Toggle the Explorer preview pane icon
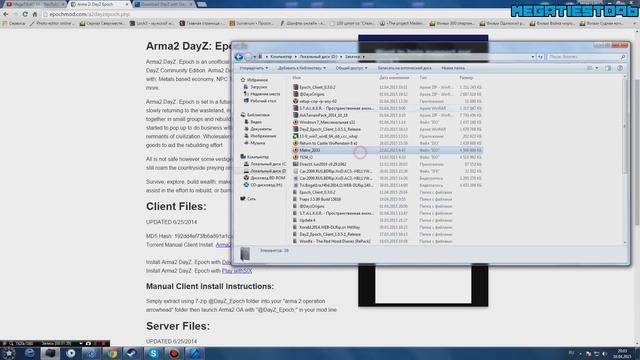The image size is (640, 360). [x=608, y=68]
